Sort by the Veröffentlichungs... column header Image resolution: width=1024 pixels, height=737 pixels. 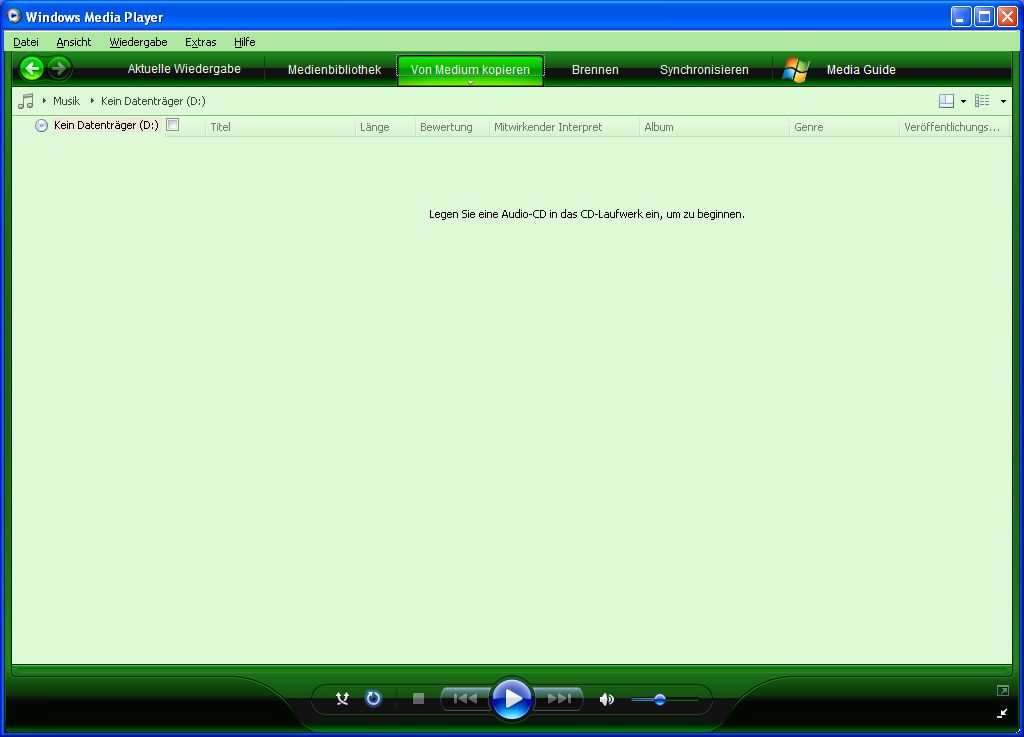[x=954, y=127]
